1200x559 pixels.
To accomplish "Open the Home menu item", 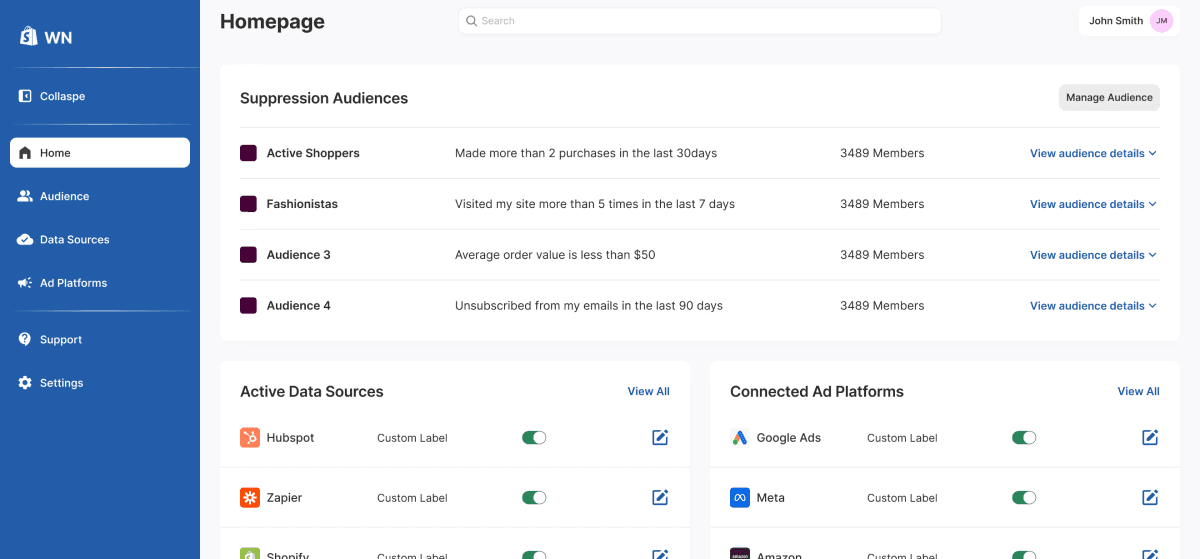I will tap(100, 153).
